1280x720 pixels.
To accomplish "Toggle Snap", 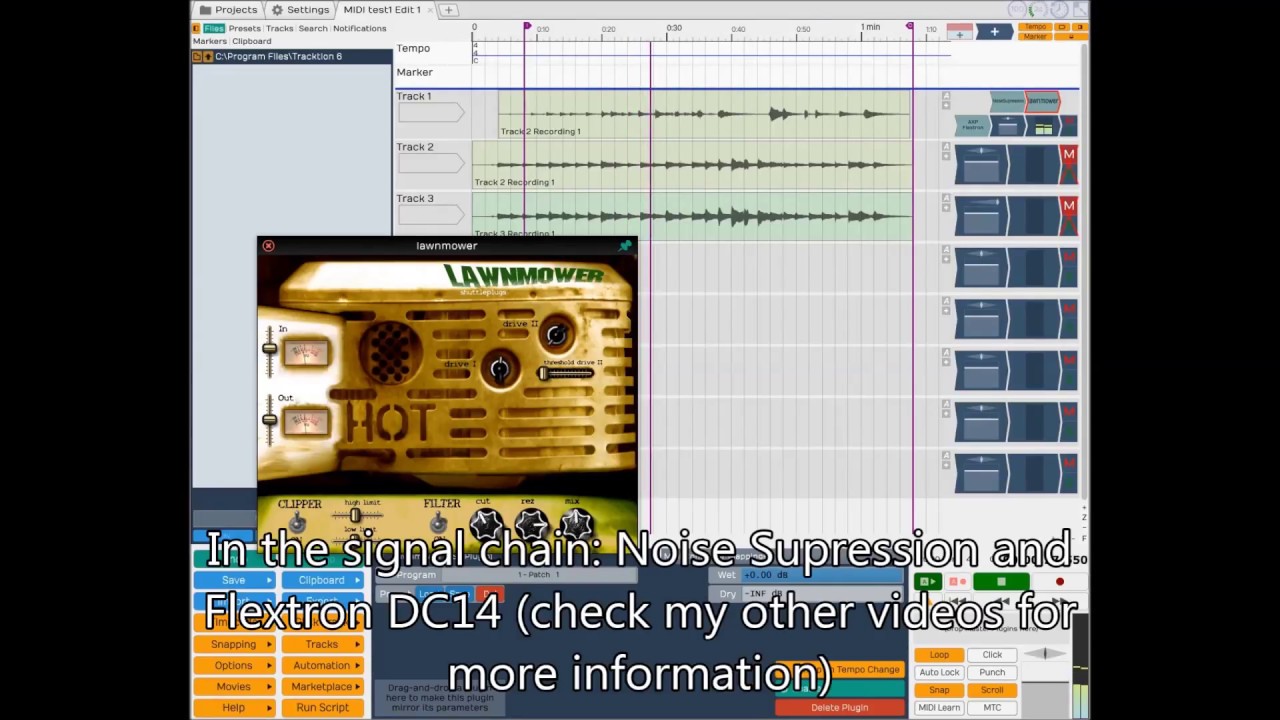I will click(x=939, y=690).
